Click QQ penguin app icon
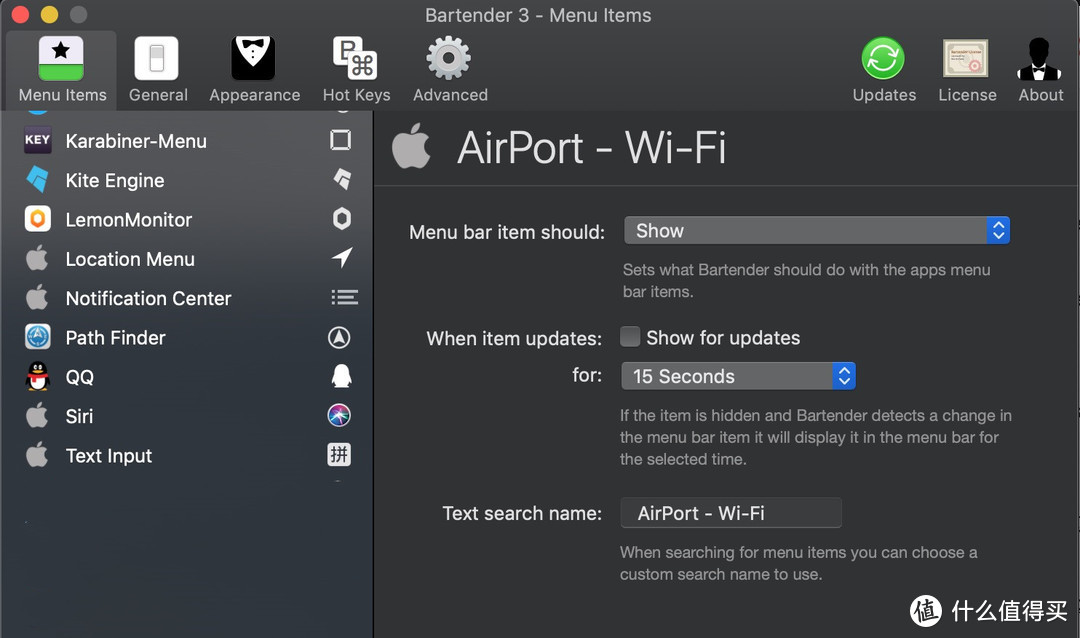The width and height of the screenshot is (1080, 638). (x=37, y=376)
